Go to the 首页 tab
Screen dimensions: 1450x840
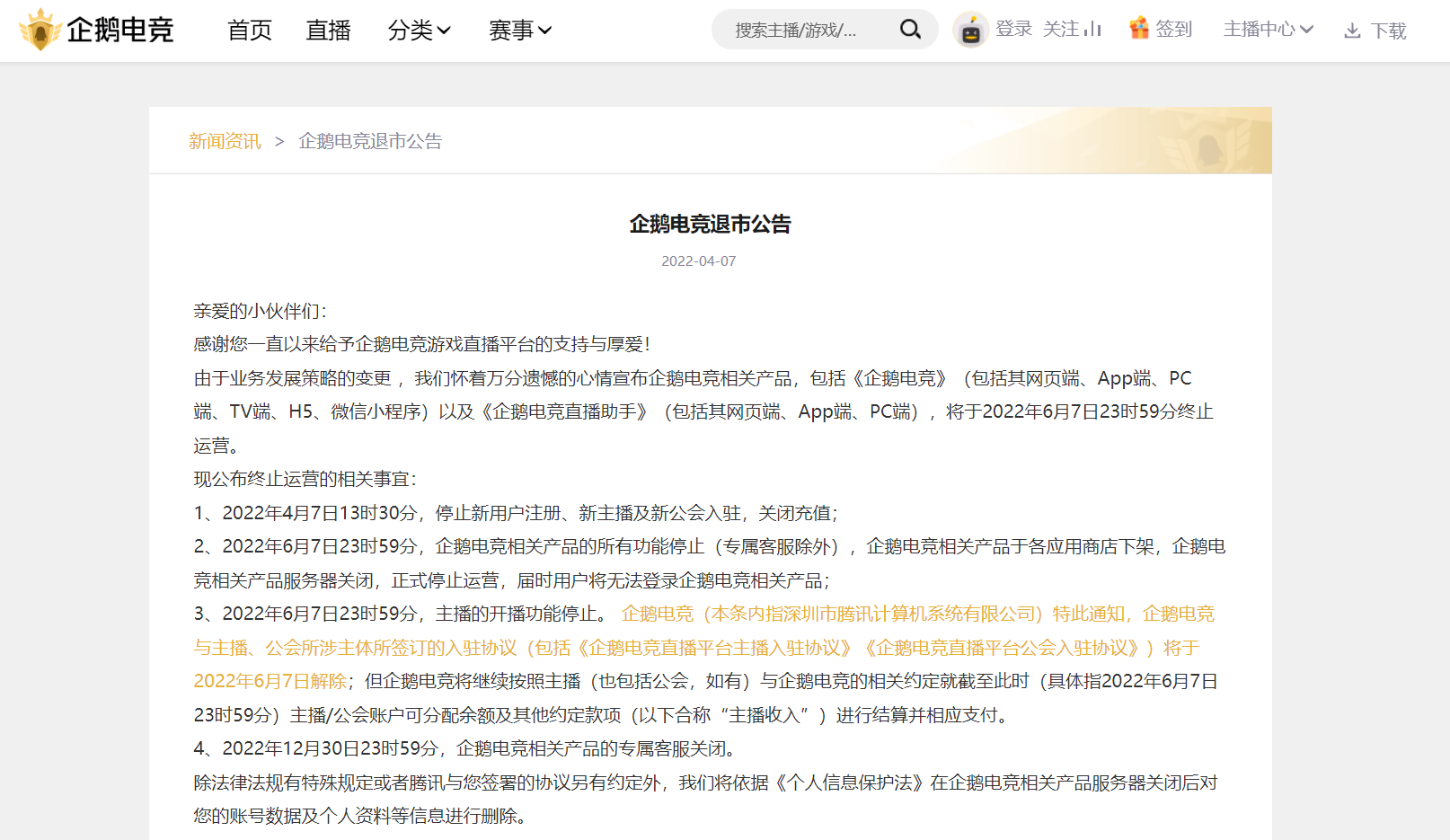(250, 31)
